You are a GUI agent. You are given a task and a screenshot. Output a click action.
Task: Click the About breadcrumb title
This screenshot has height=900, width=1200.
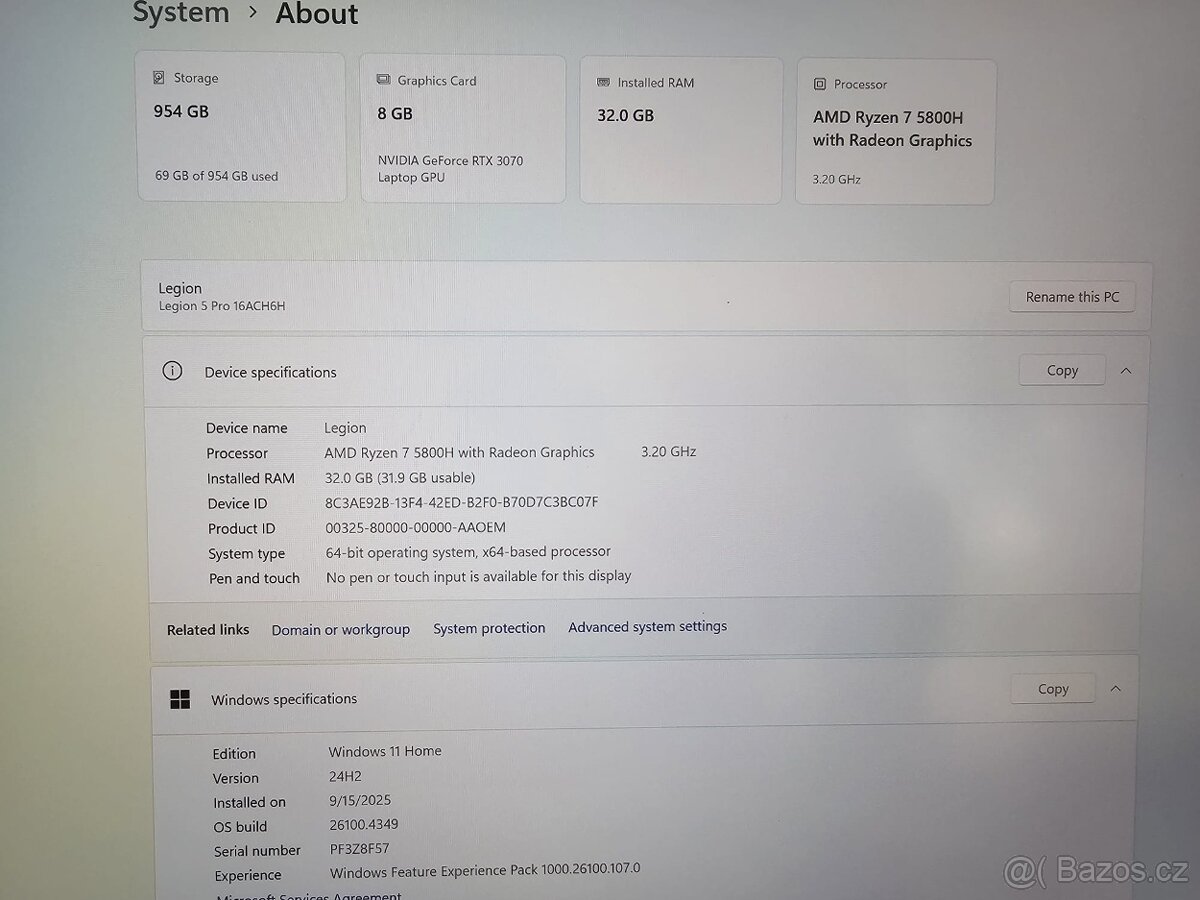[316, 14]
